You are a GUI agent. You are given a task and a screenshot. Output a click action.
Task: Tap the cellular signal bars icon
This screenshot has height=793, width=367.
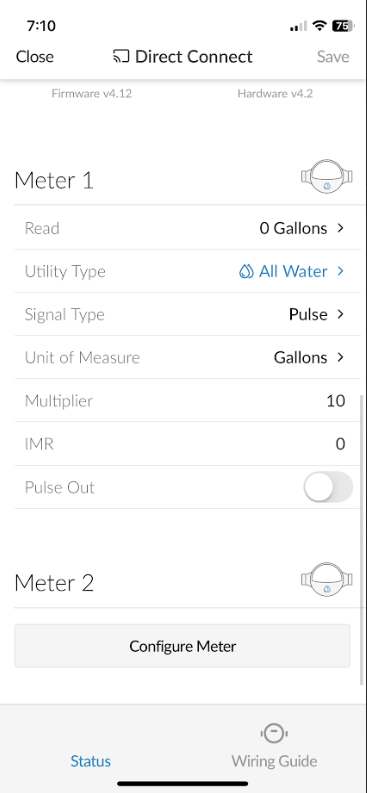click(x=298, y=27)
